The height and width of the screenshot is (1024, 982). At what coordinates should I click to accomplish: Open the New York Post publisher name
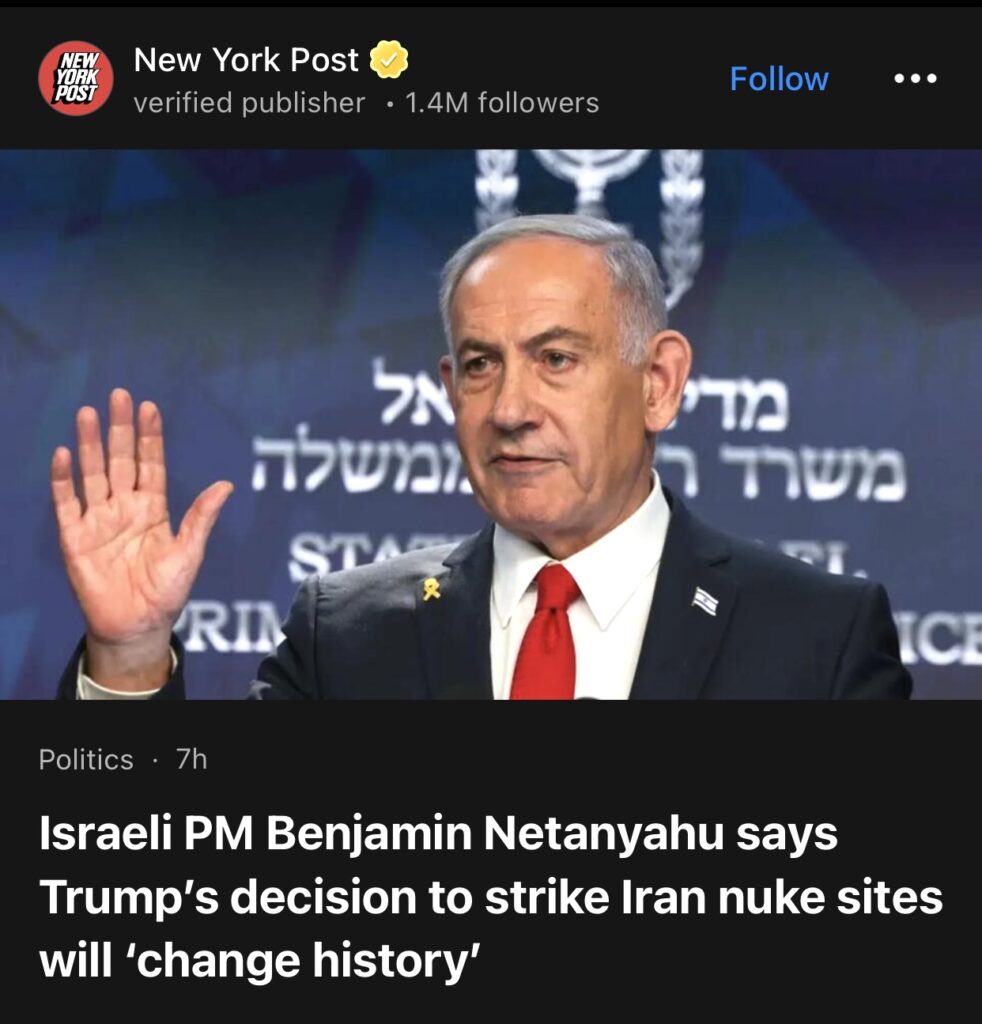(x=246, y=60)
